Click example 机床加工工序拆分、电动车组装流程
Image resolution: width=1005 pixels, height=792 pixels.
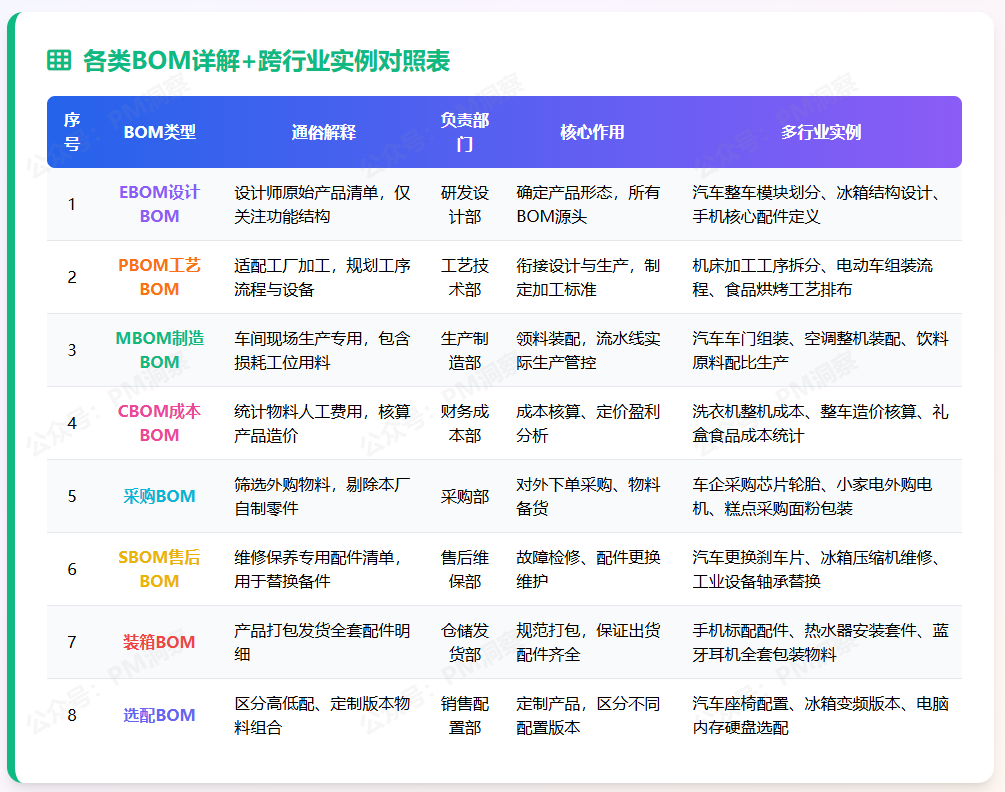tap(812, 277)
